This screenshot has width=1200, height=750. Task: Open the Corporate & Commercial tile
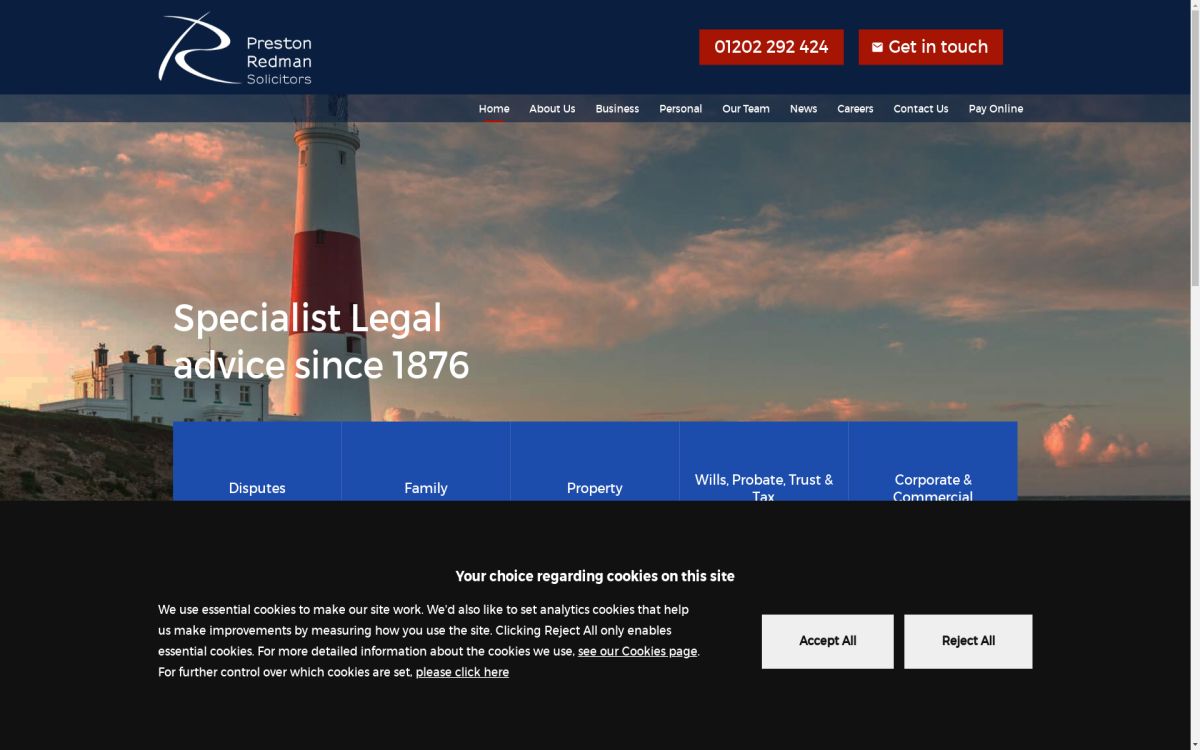933,468
